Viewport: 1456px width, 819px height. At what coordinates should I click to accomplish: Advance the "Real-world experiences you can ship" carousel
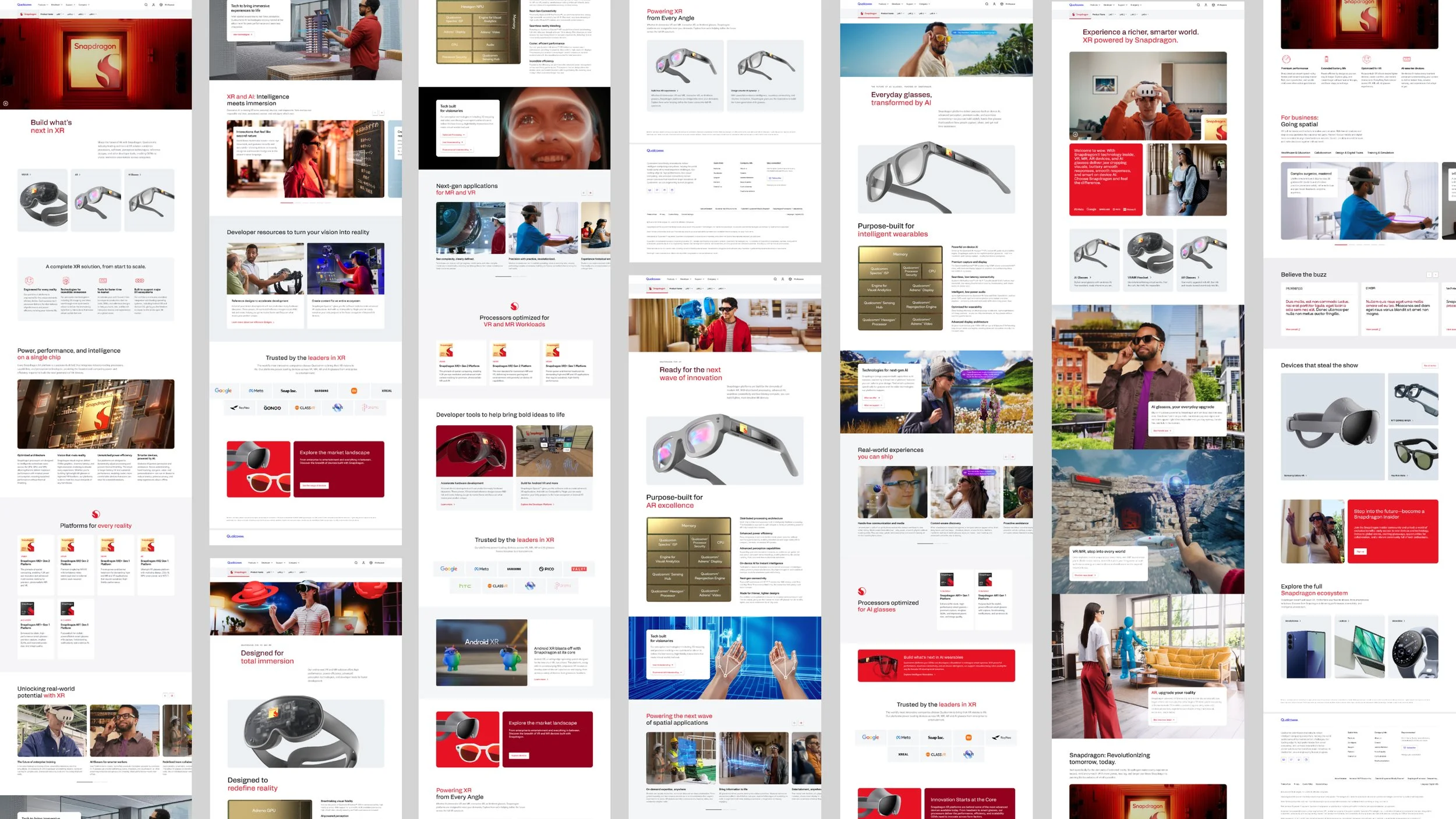(1012, 457)
